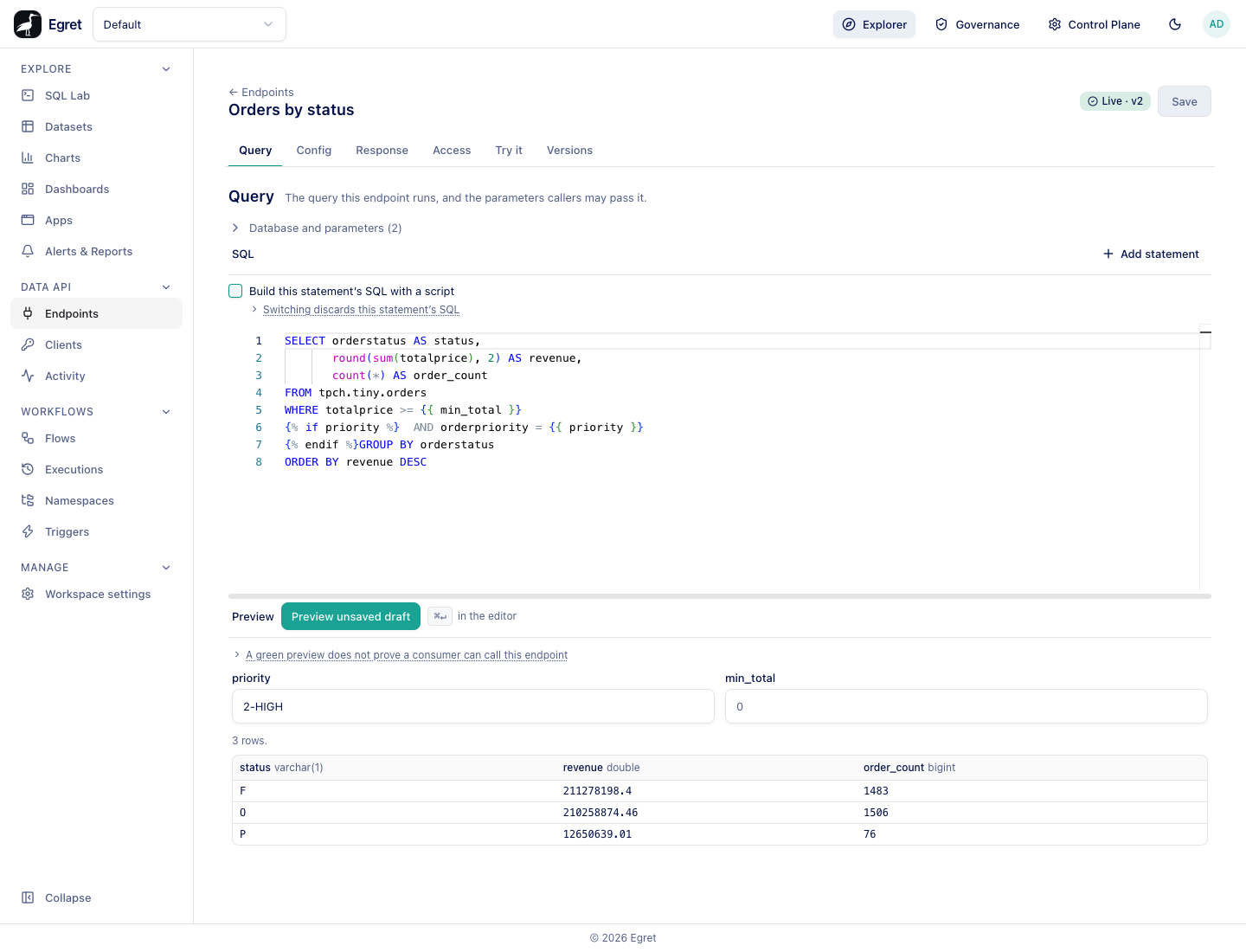Click the Executions history icon
The height and width of the screenshot is (952, 1246).
pyautogui.click(x=28, y=469)
